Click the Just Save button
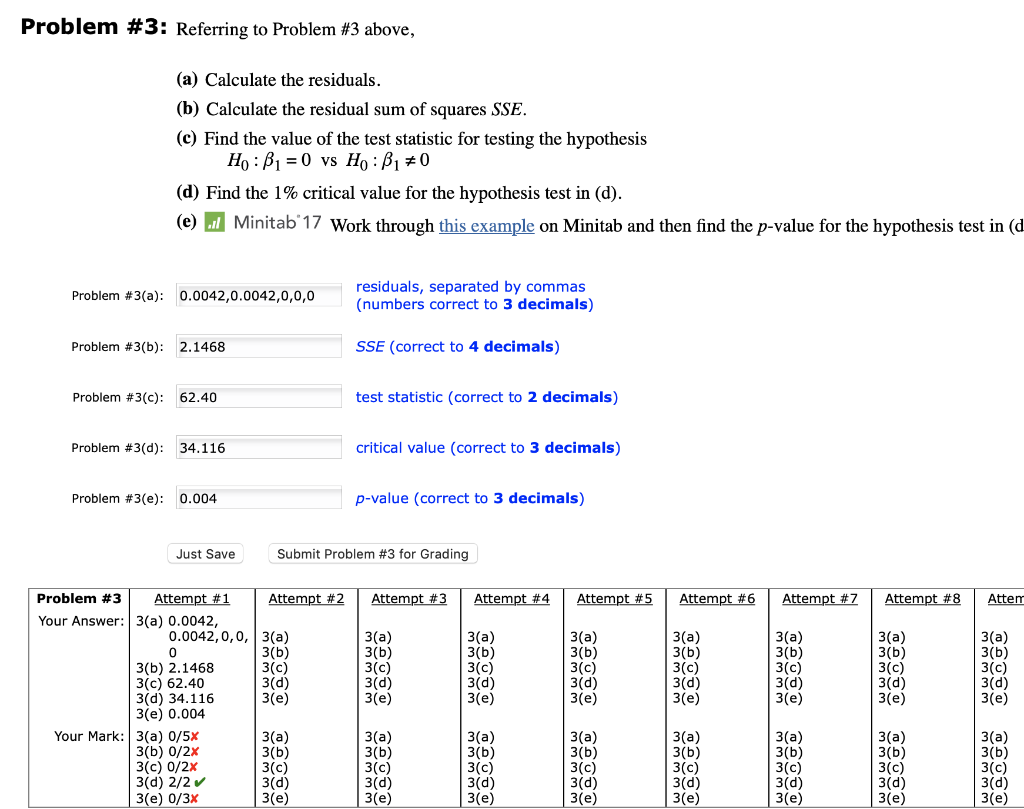The height and width of the screenshot is (809, 1024). tap(205, 553)
